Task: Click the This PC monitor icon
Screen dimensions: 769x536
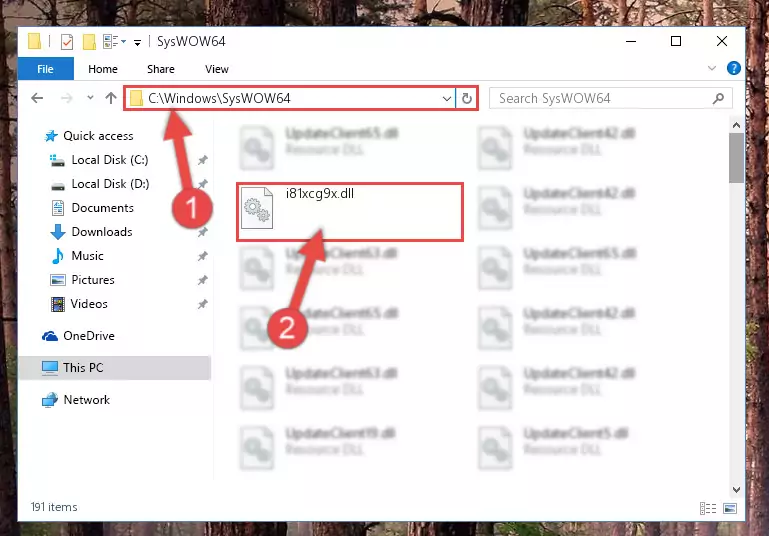Action: [x=50, y=368]
